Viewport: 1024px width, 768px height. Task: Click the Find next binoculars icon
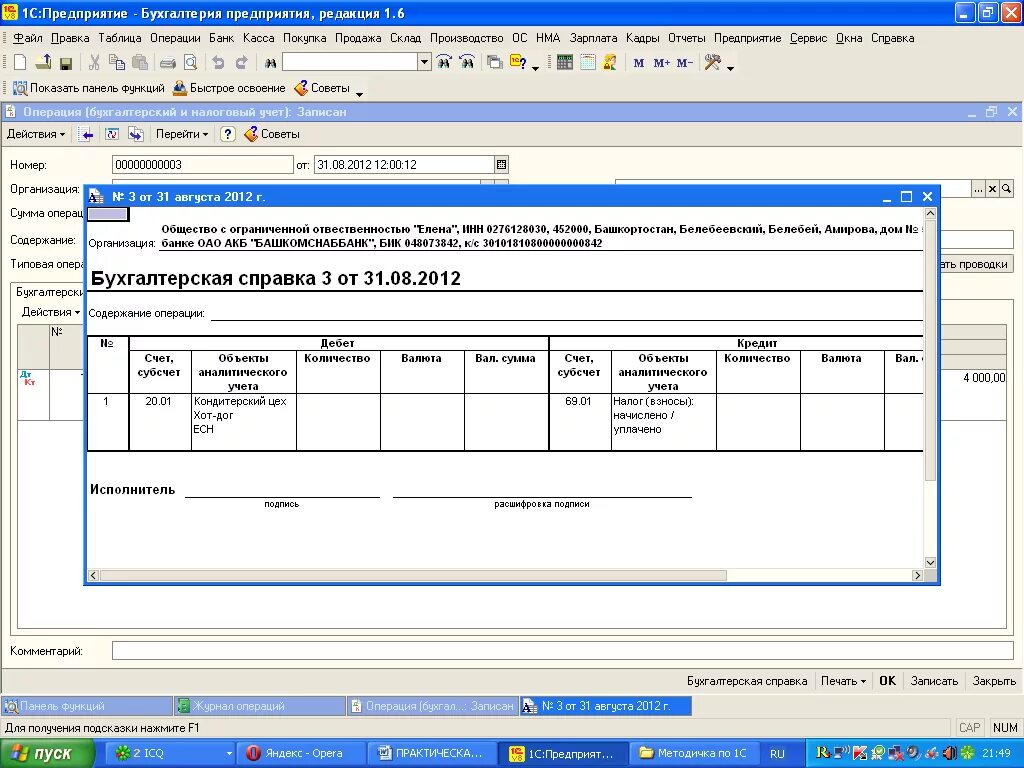[467, 63]
